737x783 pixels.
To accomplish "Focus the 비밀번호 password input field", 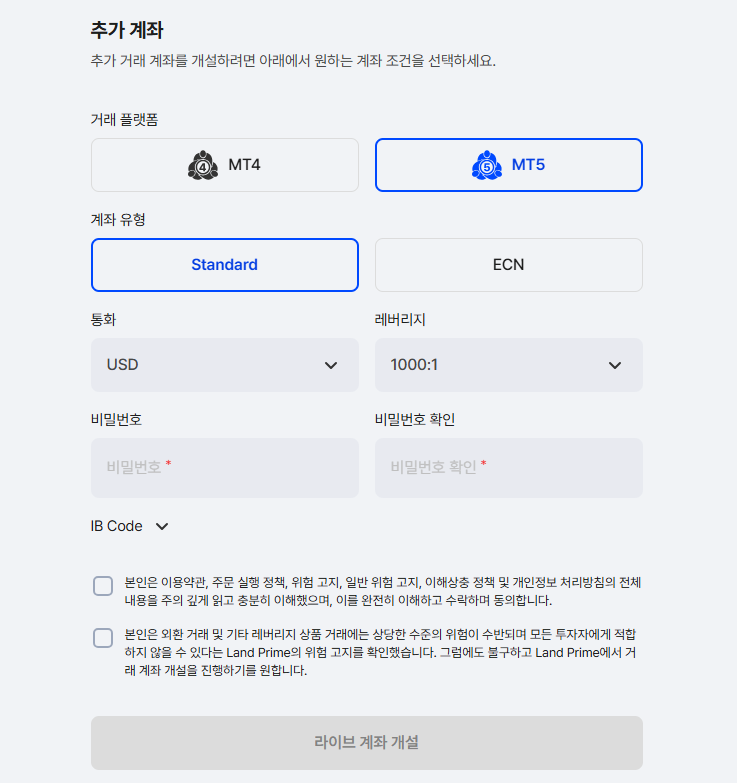I will (225, 468).
